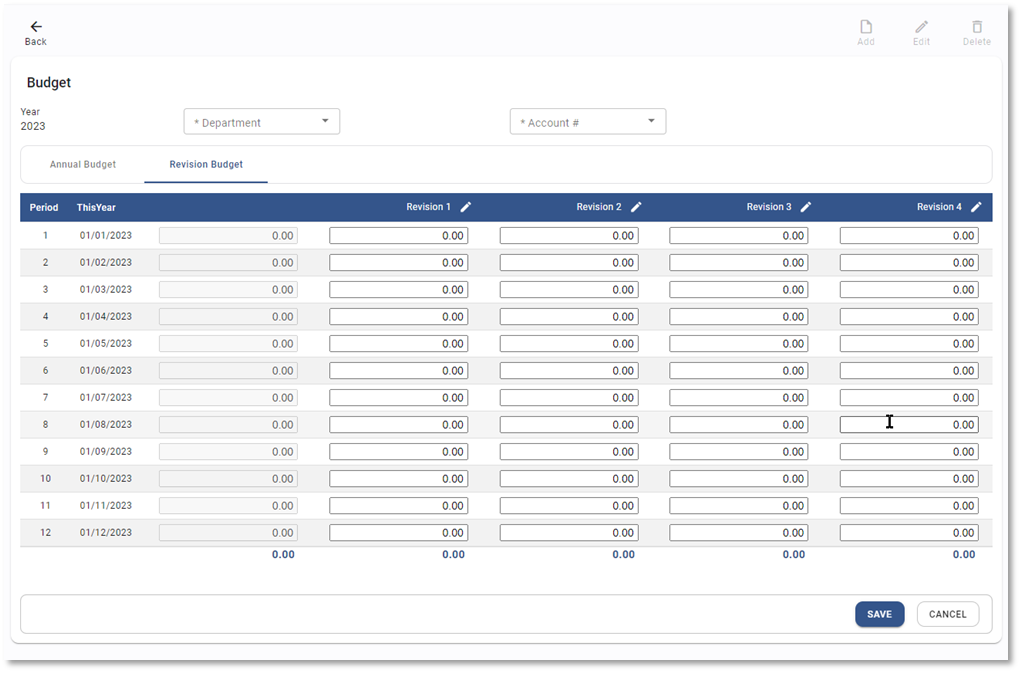Viewport: 1021px width, 673px height.
Task: Switch to the Annual Budget tab
Action: point(83,164)
